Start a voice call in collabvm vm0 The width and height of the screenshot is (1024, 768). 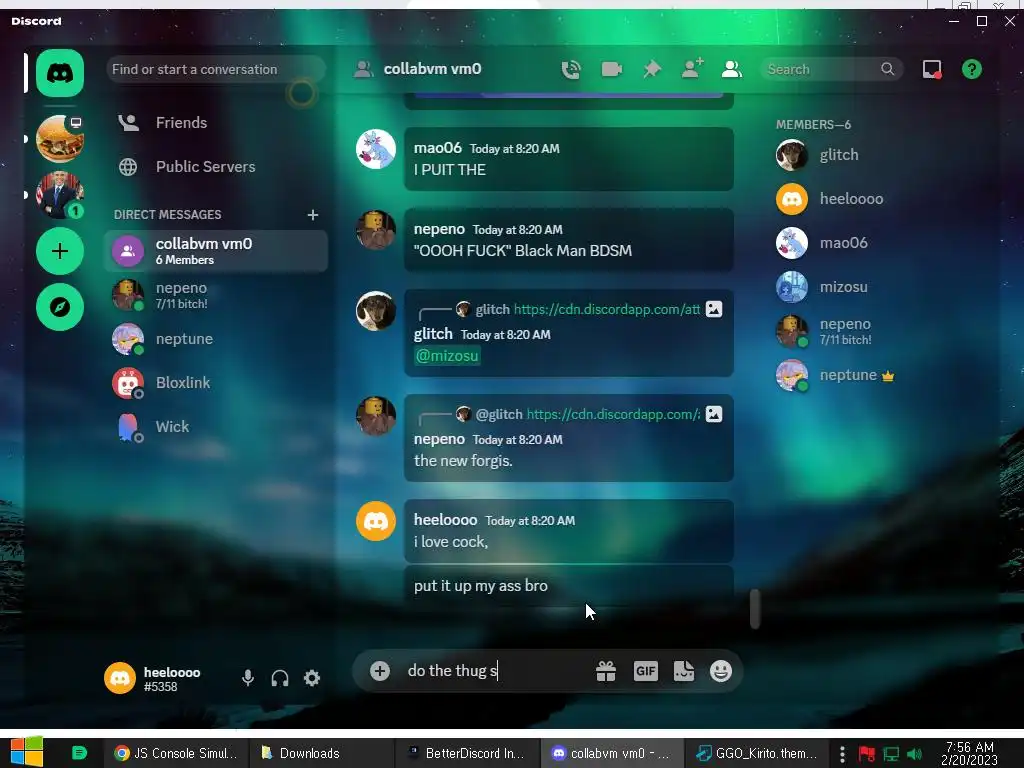tap(571, 69)
